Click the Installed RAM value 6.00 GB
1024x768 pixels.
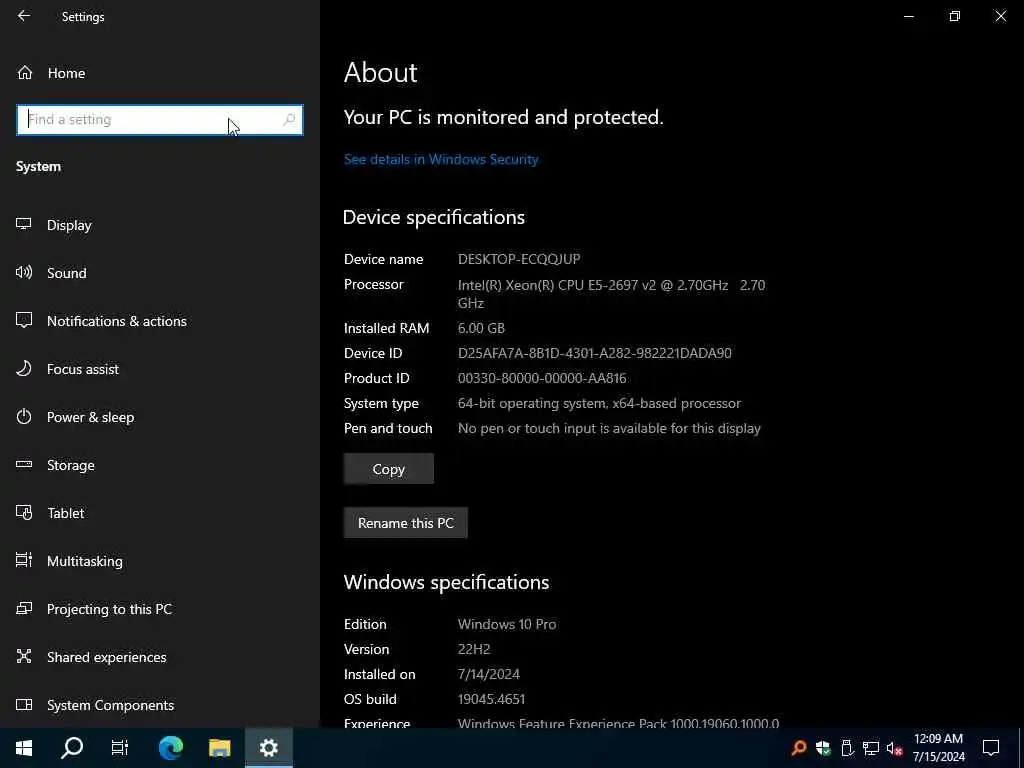click(481, 328)
